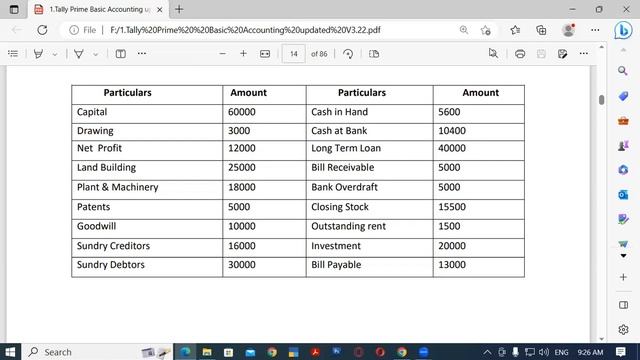Click the PDF vertical scrollbar thumb
Viewport: 640px width, 360px height.
(601, 100)
